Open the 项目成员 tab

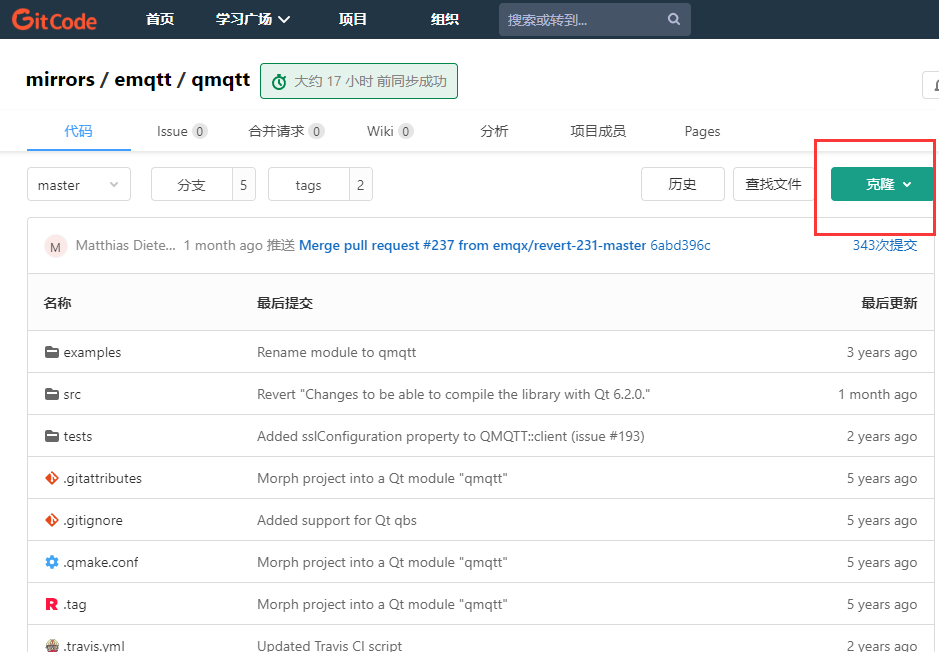click(x=598, y=131)
